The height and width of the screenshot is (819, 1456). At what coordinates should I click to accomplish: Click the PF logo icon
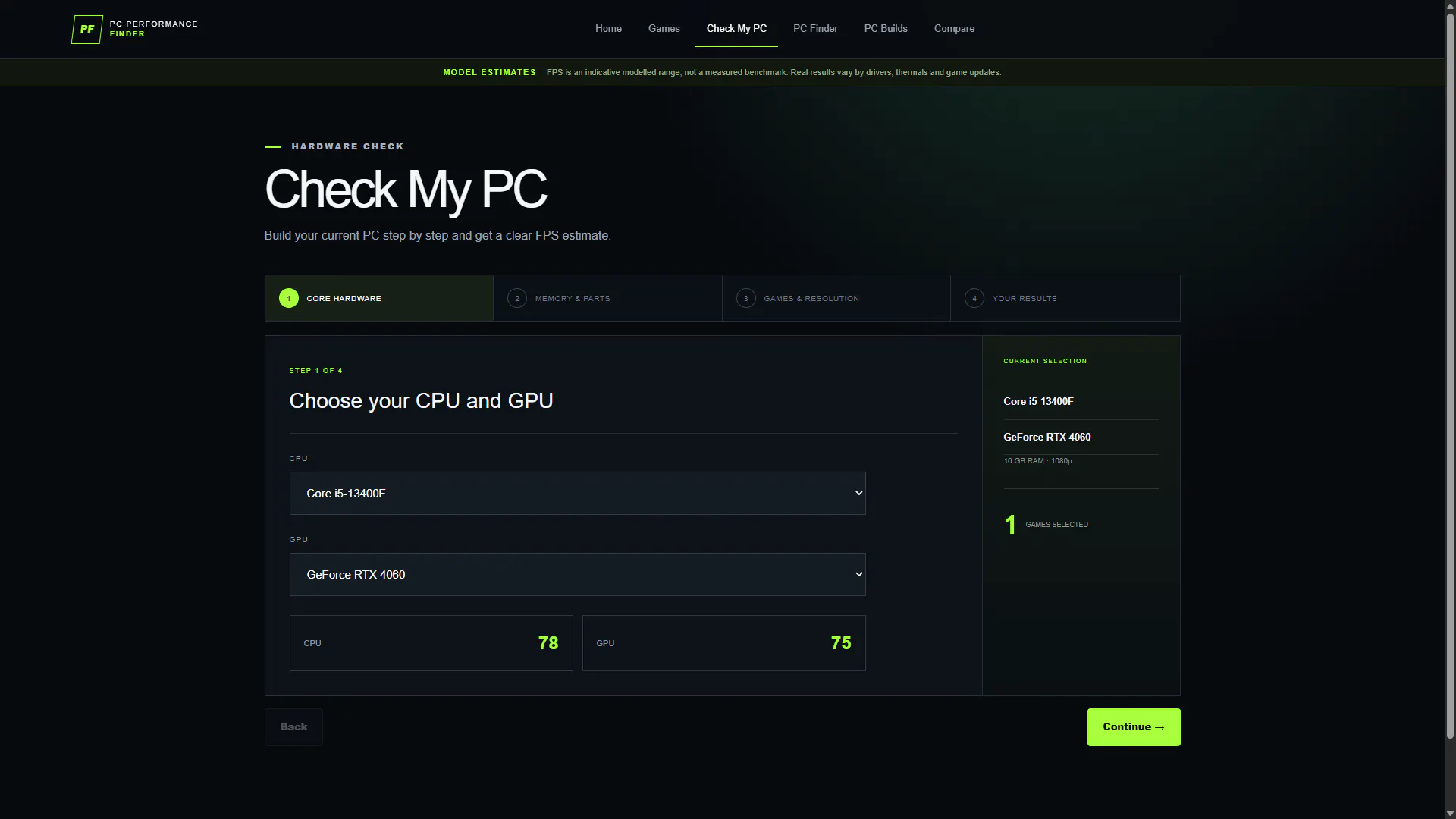pos(86,29)
